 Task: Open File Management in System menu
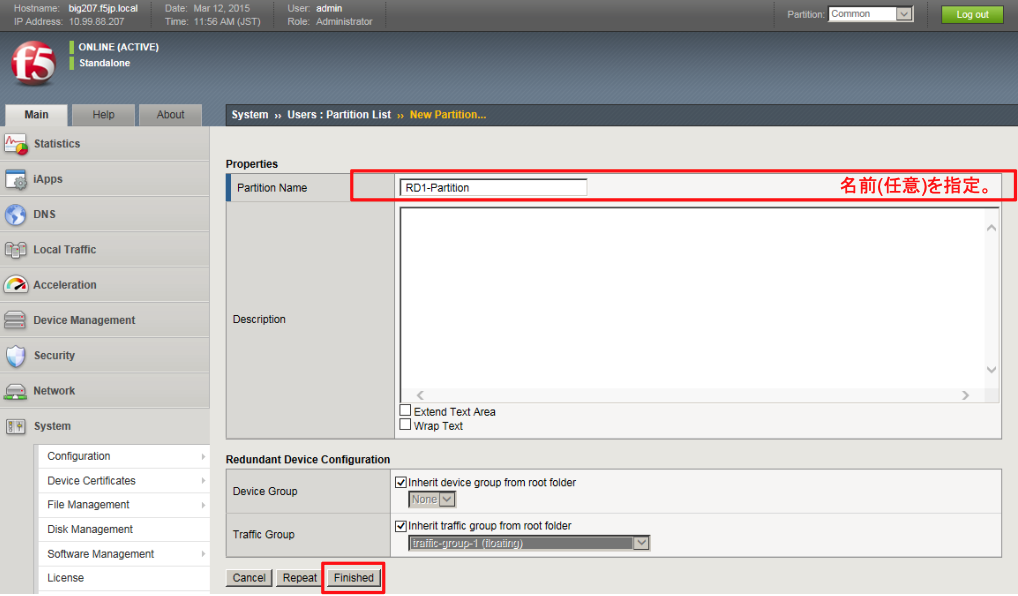click(124, 505)
